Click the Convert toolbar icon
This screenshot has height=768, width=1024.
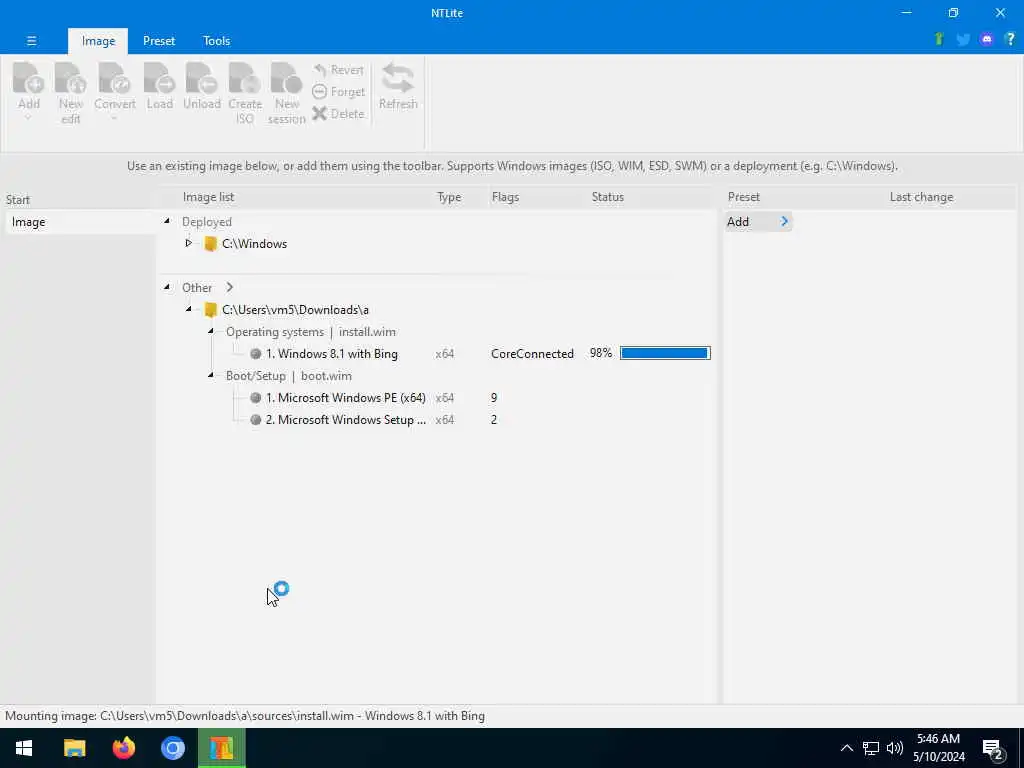114,78
